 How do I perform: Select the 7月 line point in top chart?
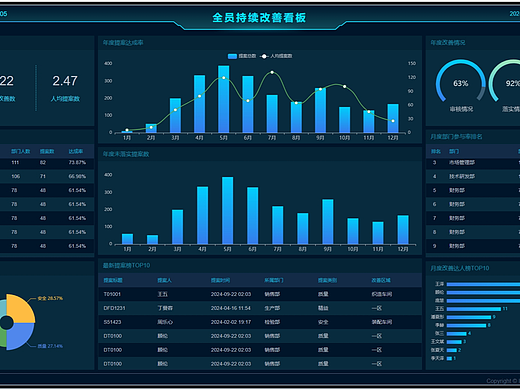tap(272, 72)
